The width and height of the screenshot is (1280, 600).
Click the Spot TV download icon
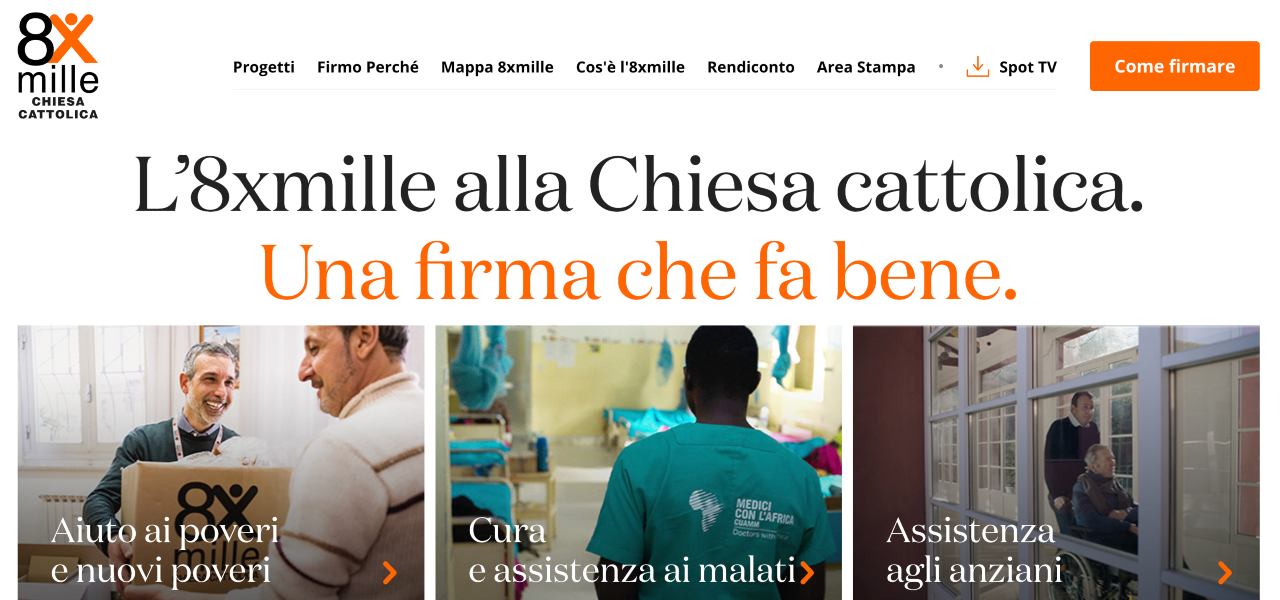977,67
